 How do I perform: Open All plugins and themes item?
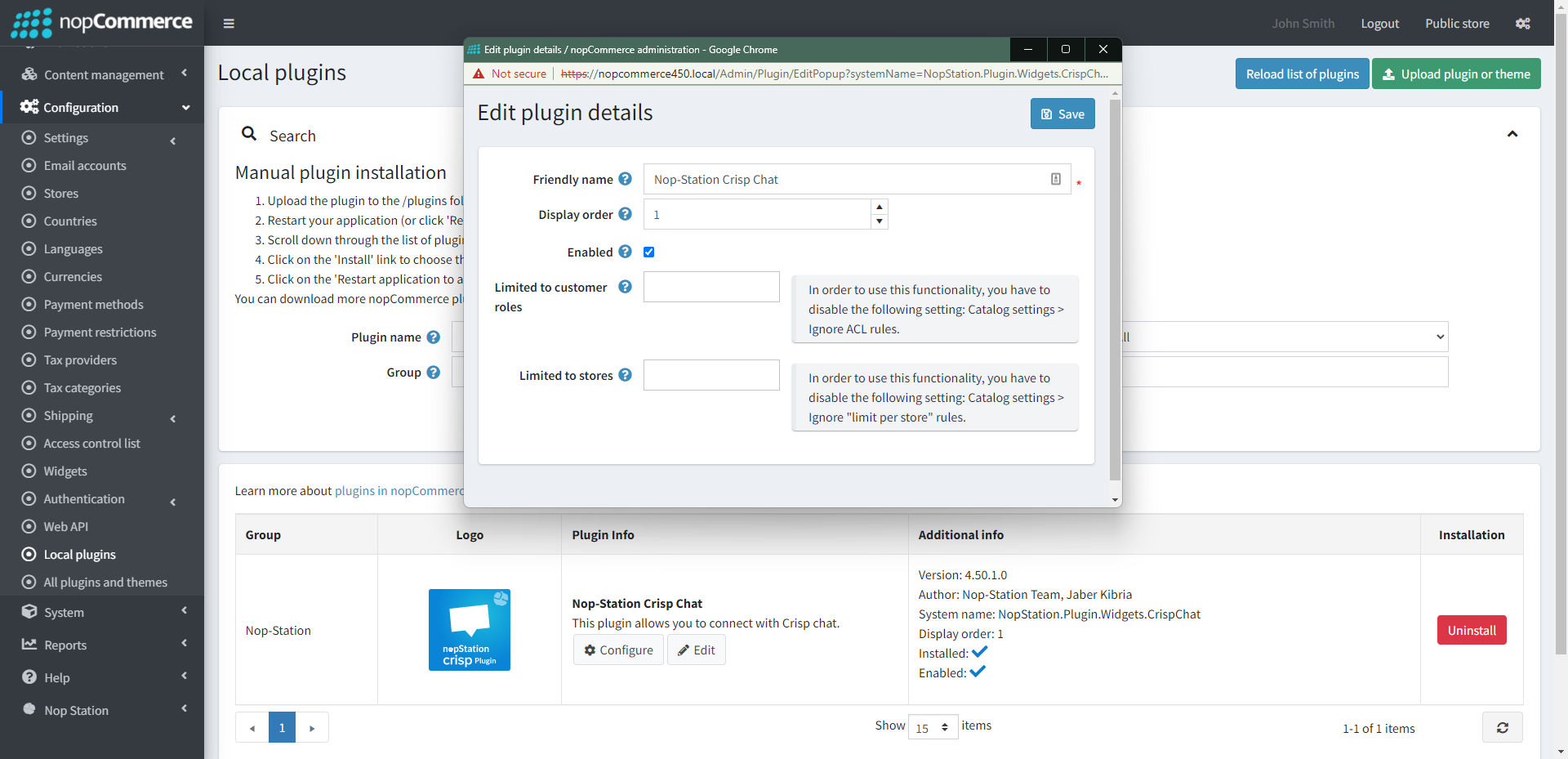coord(105,582)
